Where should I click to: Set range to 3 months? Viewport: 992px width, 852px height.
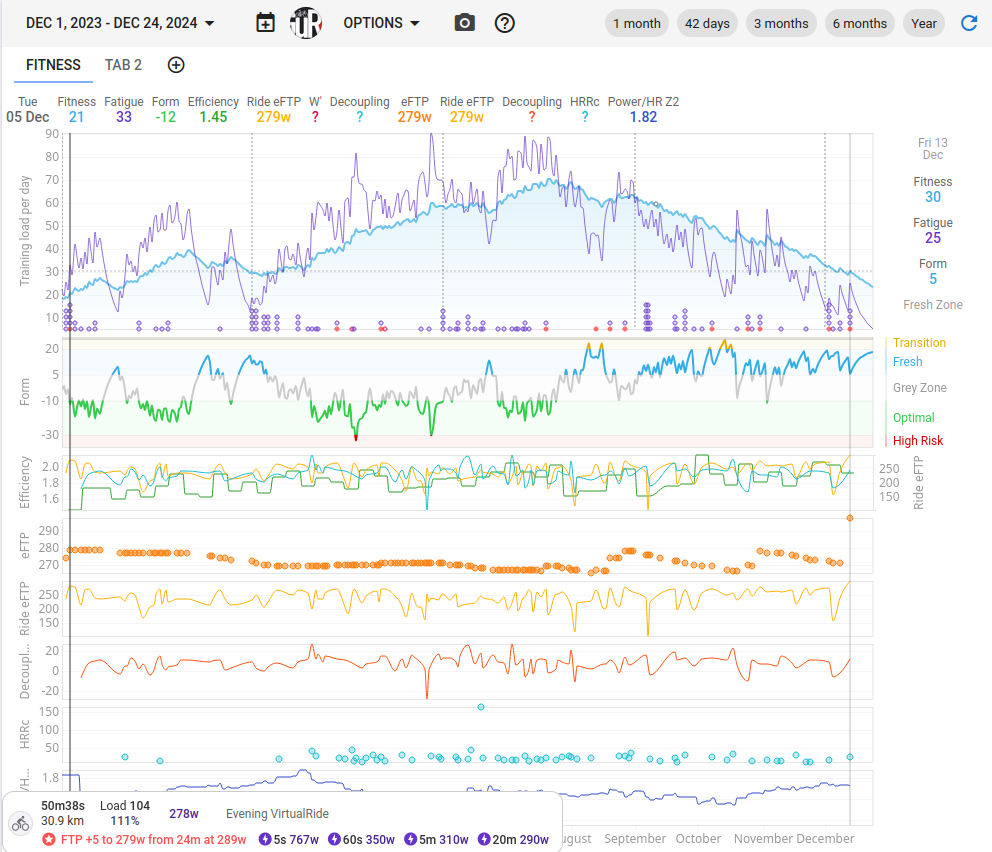tap(781, 23)
